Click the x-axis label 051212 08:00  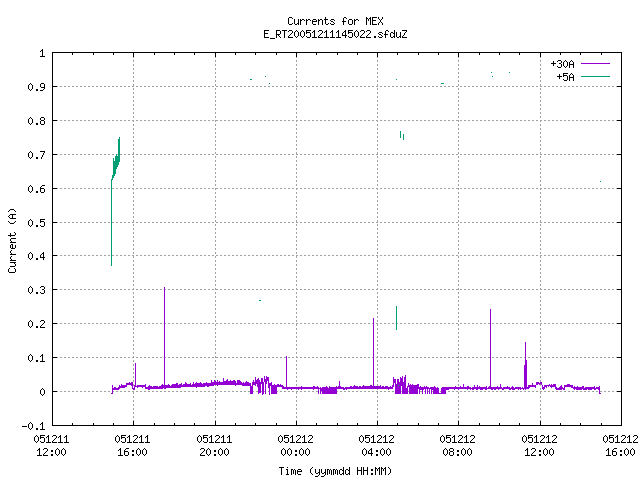[x=458, y=446]
